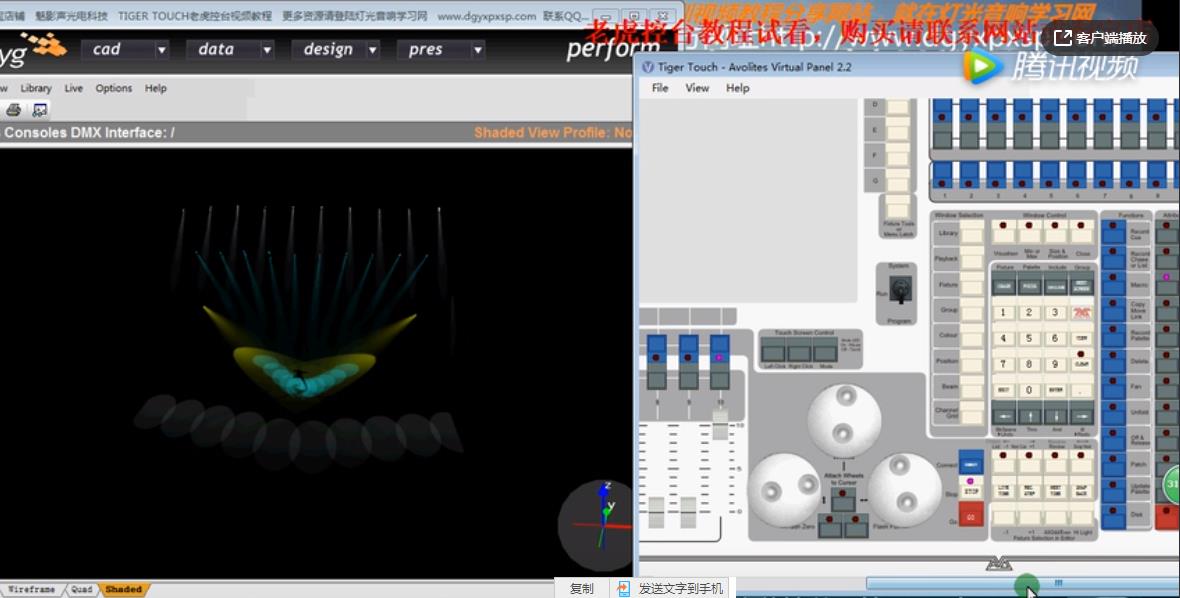Open the View menu in Avolites Virtual Panel
Viewport: 1180px width, 598px height.
(697, 88)
